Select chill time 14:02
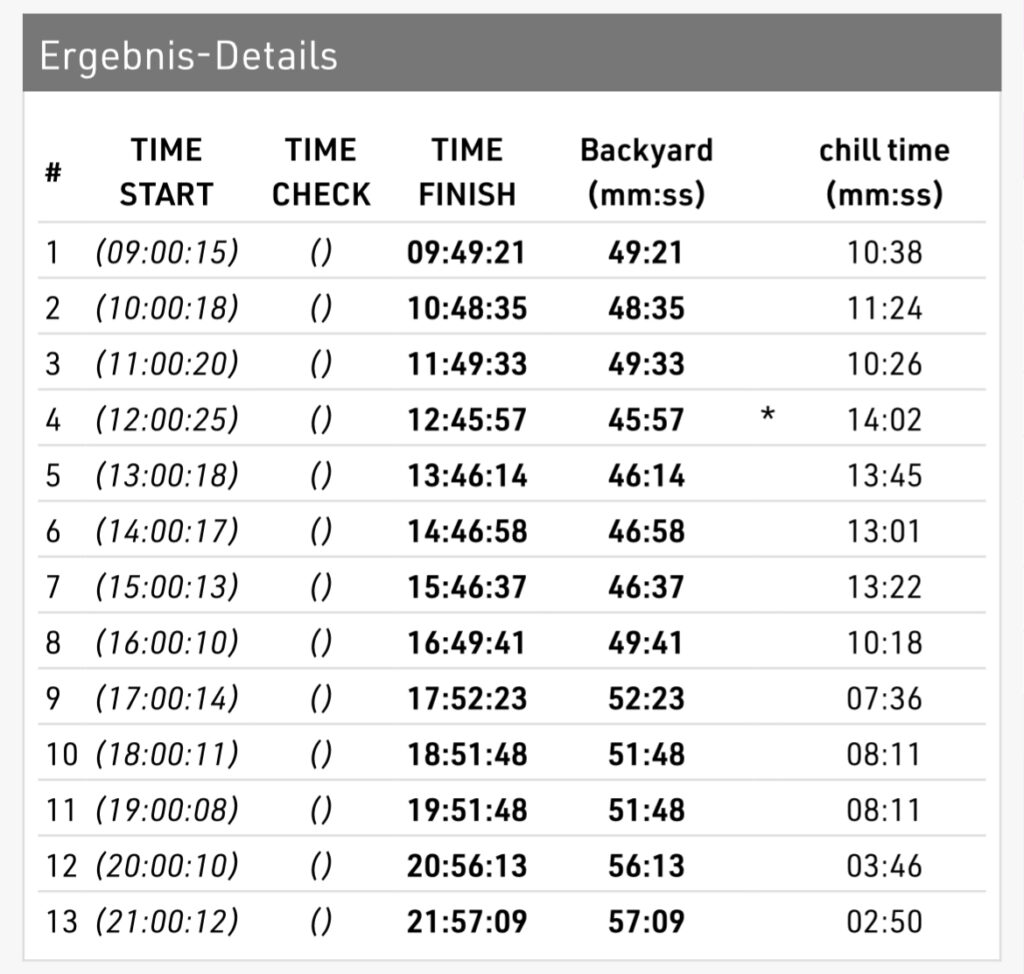 click(x=884, y=420)
